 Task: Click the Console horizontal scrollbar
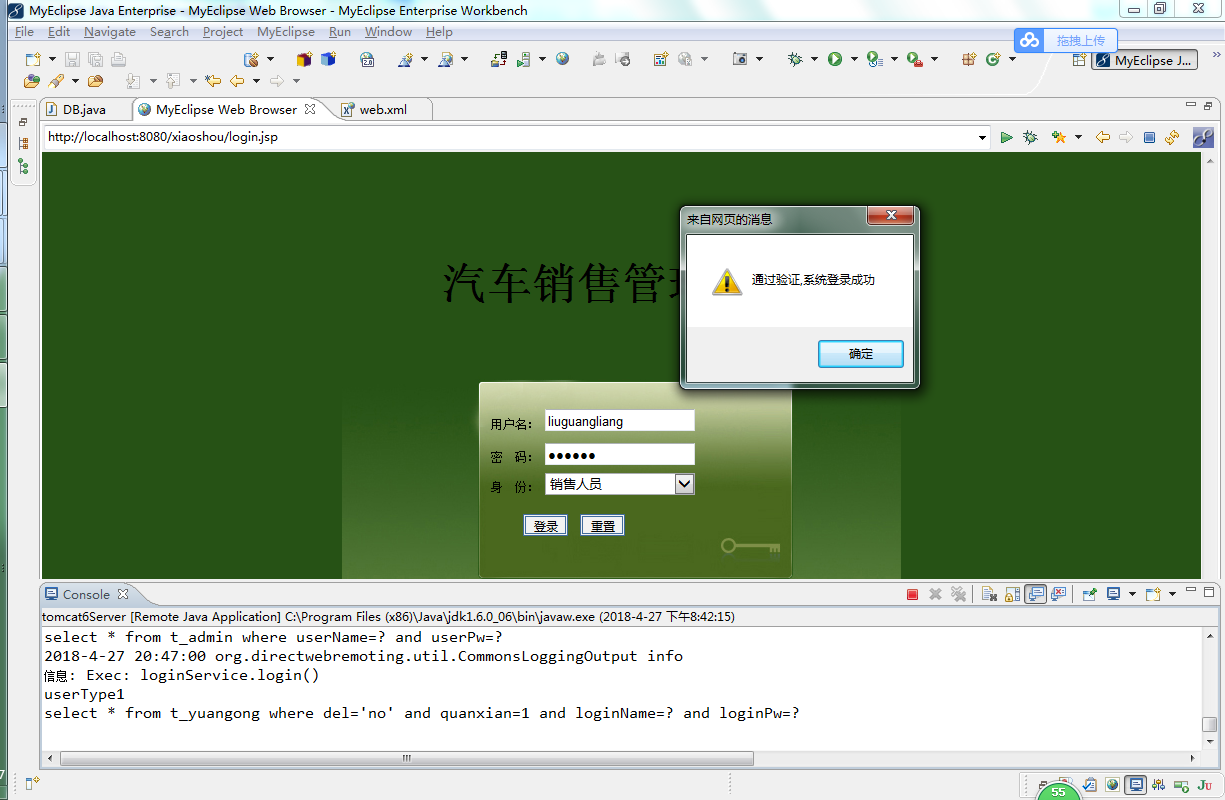(x=407, y=759)
